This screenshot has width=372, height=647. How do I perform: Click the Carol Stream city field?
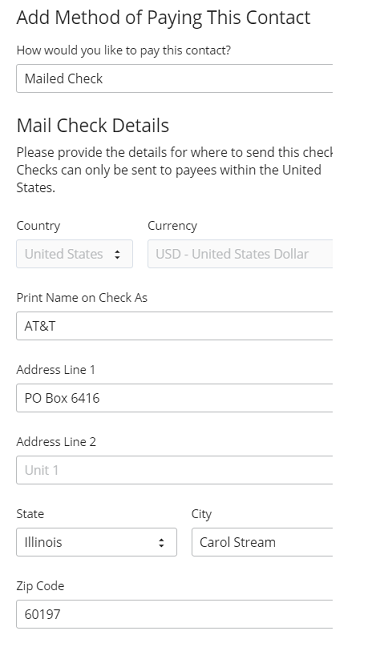tap(262, 542)
